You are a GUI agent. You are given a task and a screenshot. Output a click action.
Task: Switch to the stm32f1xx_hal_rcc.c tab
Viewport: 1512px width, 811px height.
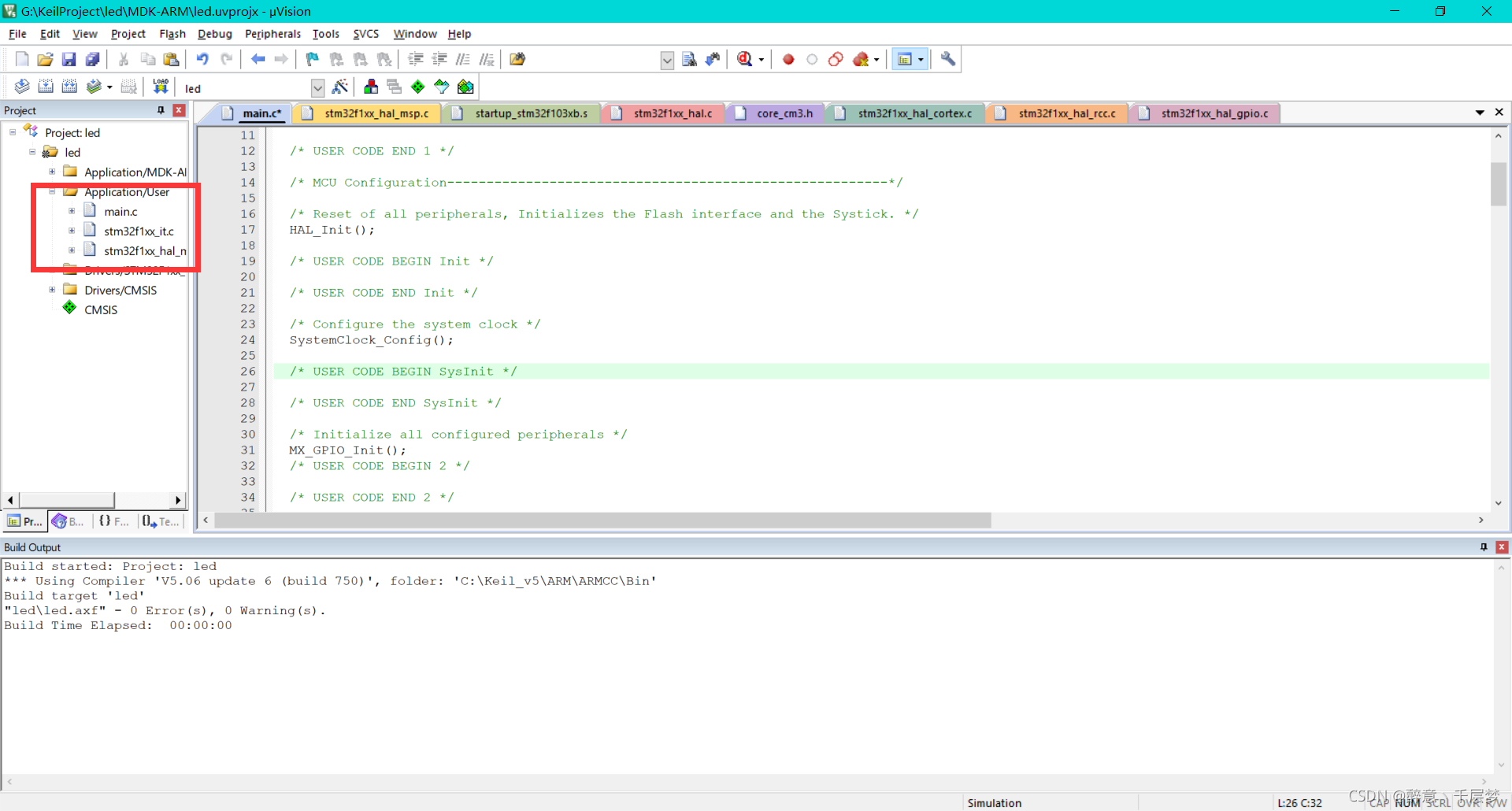click(1058, 113)
